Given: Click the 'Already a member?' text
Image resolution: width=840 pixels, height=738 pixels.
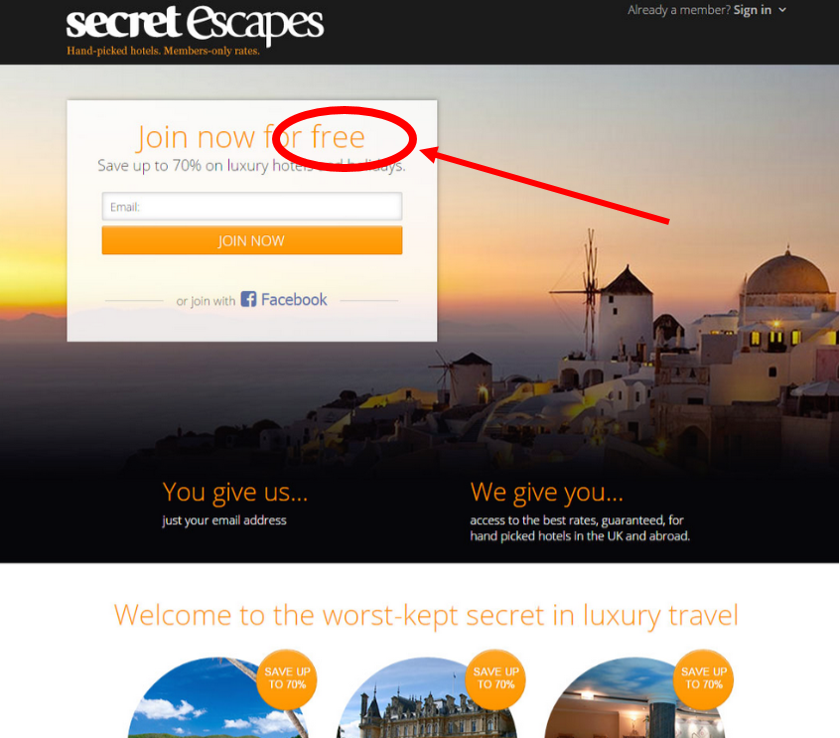Looking at the screenshot, I should point(679,10).
